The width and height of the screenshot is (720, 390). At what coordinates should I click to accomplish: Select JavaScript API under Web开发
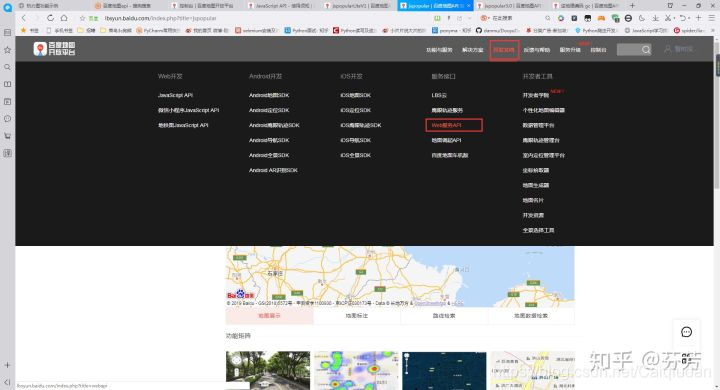click(175, 95)
